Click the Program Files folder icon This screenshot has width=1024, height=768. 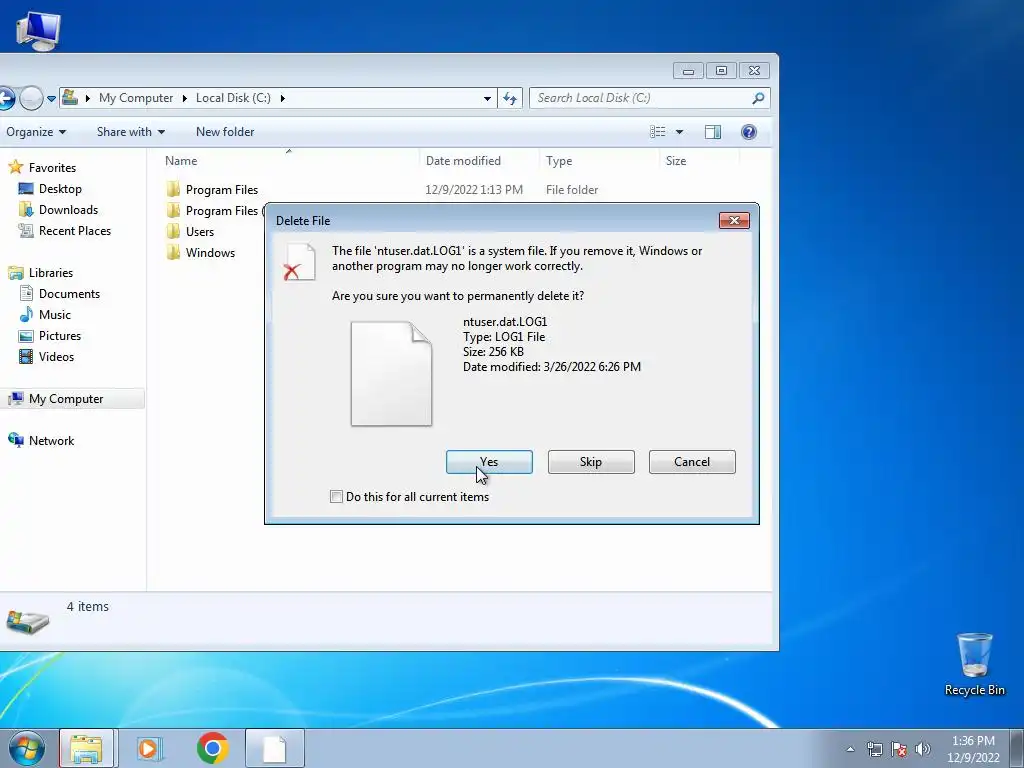click(173, 189)
